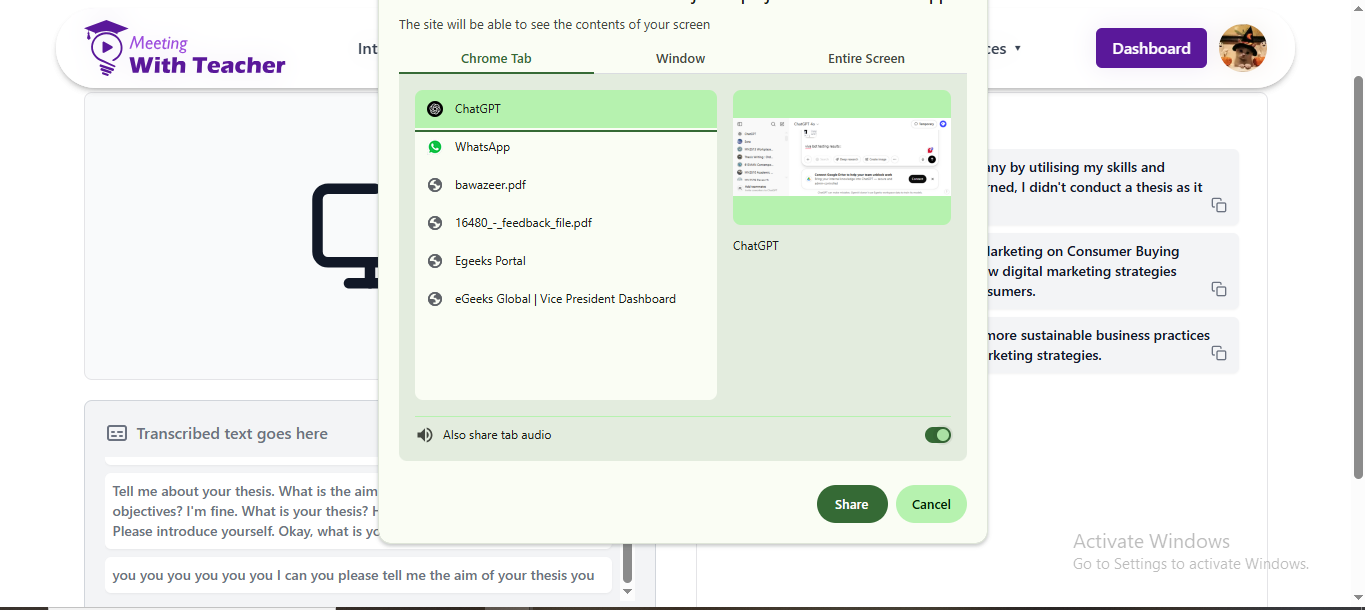Click the speaker icon next to share tab audio
The height and width of the screenshot is (610, 1365).
click(x=425, y=435)
